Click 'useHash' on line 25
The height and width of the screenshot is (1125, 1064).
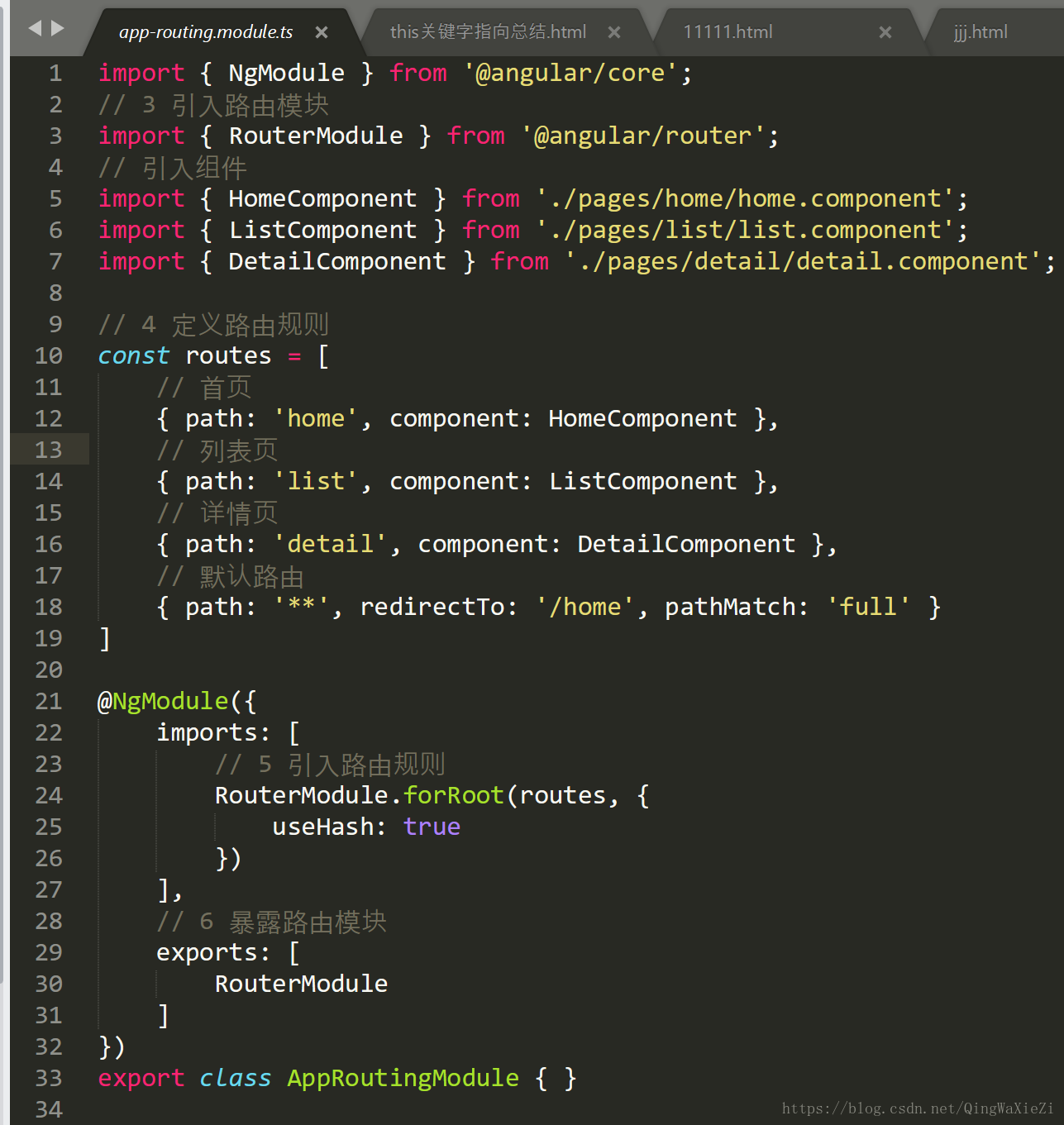point(323,827)
